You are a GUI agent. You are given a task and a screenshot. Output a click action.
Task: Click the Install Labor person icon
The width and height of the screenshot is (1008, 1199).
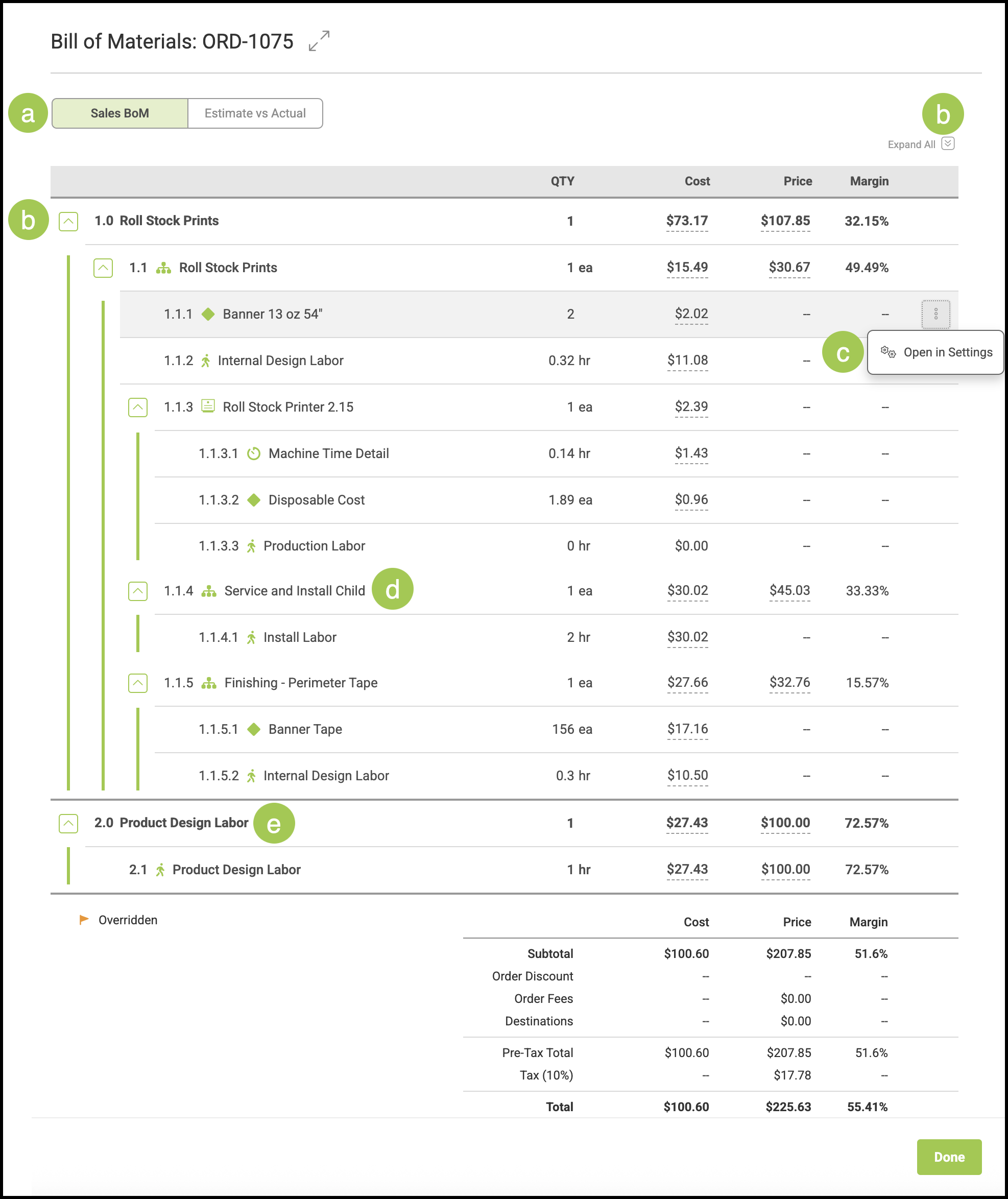tap(251, 637)
